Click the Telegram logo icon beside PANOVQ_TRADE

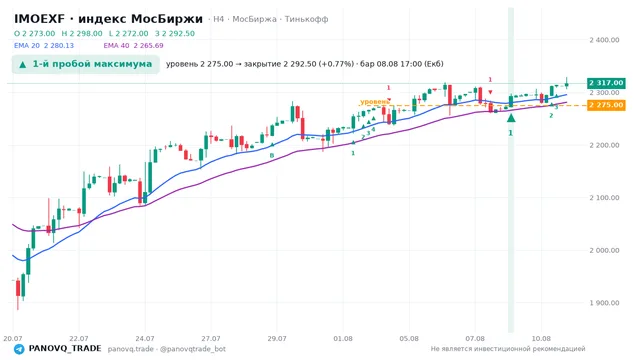coord(19,349)
